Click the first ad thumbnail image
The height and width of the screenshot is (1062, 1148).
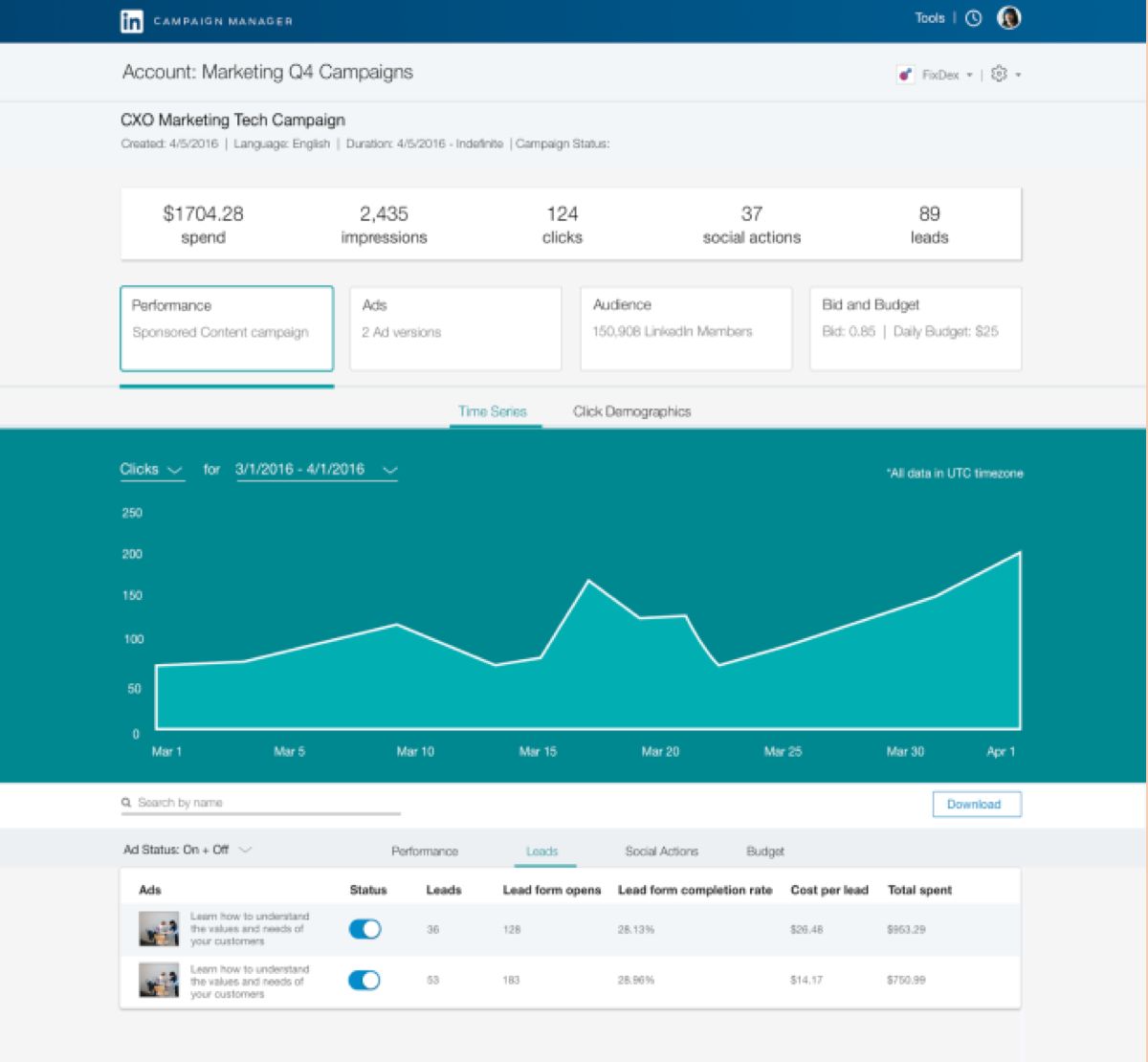(159, 929)
